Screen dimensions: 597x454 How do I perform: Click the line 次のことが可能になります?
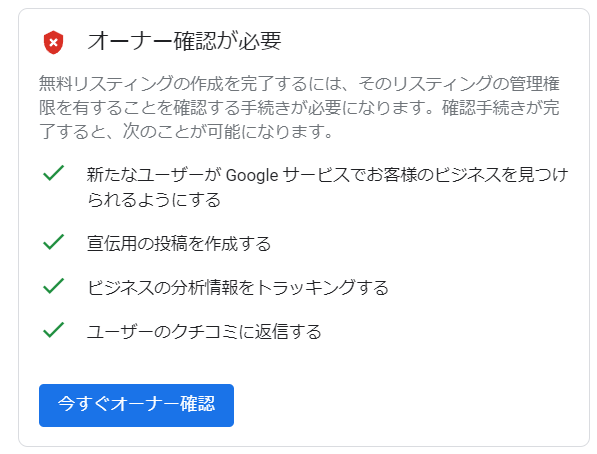tap(227, 132)
